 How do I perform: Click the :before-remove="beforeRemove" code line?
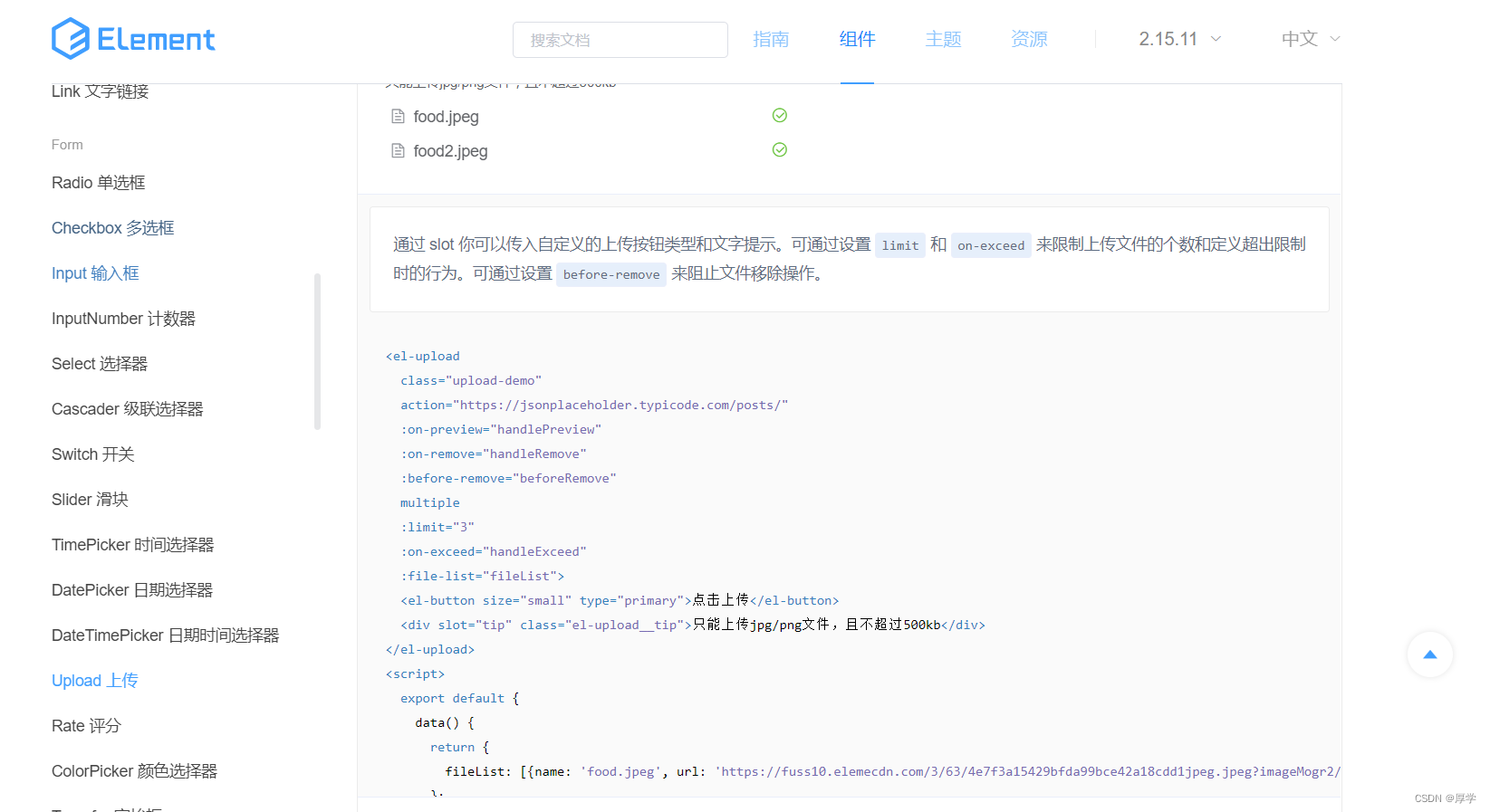tap(508, 479)
